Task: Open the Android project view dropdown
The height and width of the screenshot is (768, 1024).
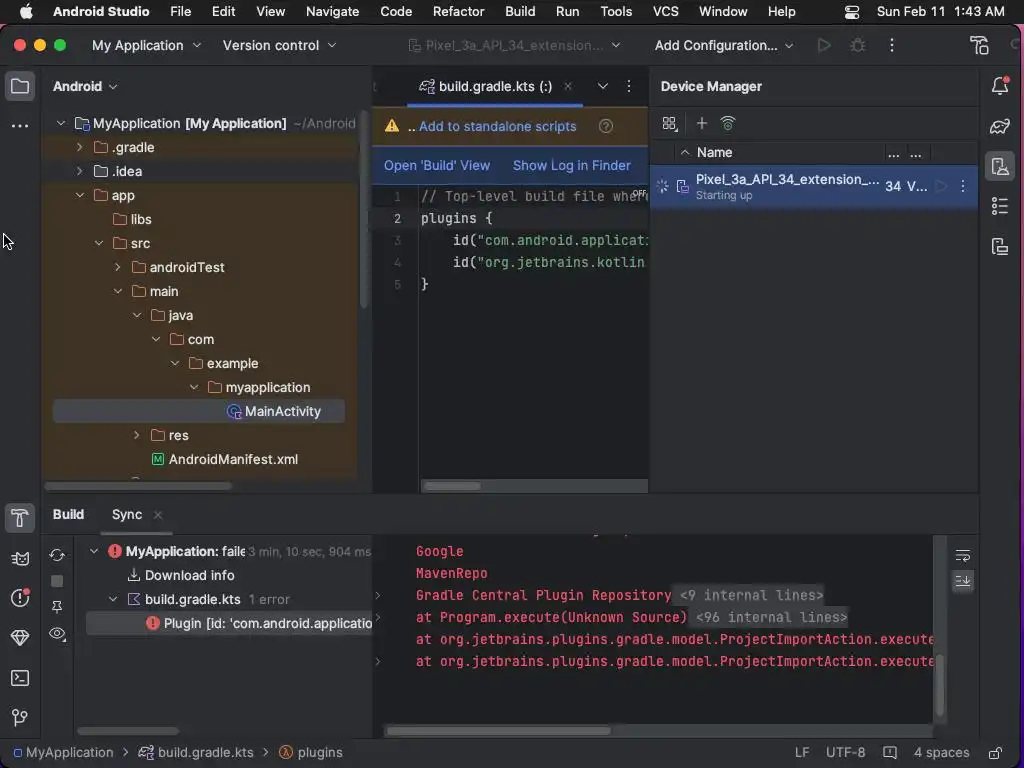Action: 85,86
